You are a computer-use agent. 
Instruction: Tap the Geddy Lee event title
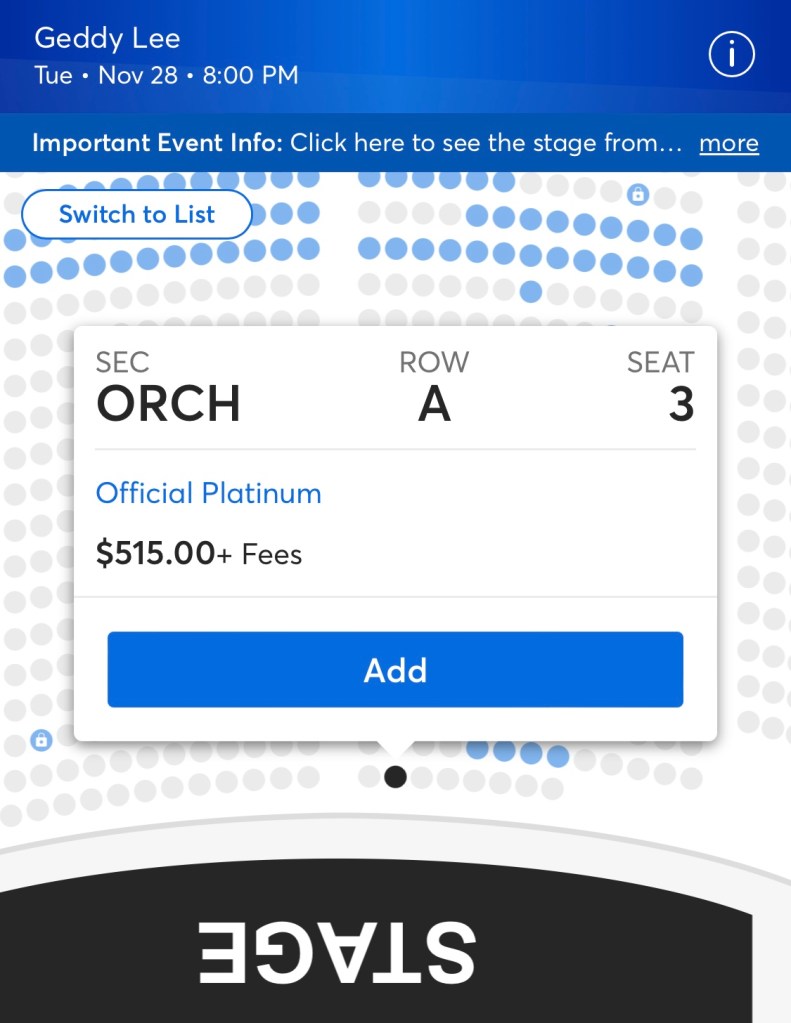tap(107, 39)
